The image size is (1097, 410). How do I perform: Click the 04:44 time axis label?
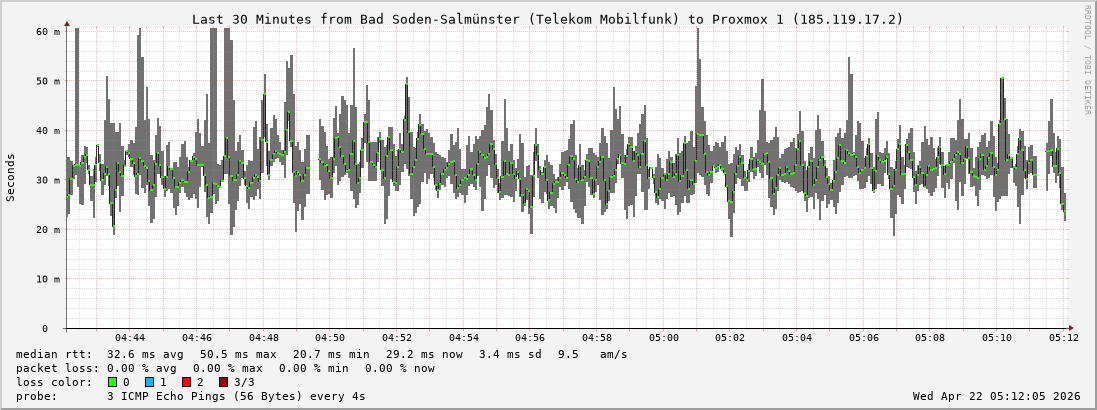130,338
